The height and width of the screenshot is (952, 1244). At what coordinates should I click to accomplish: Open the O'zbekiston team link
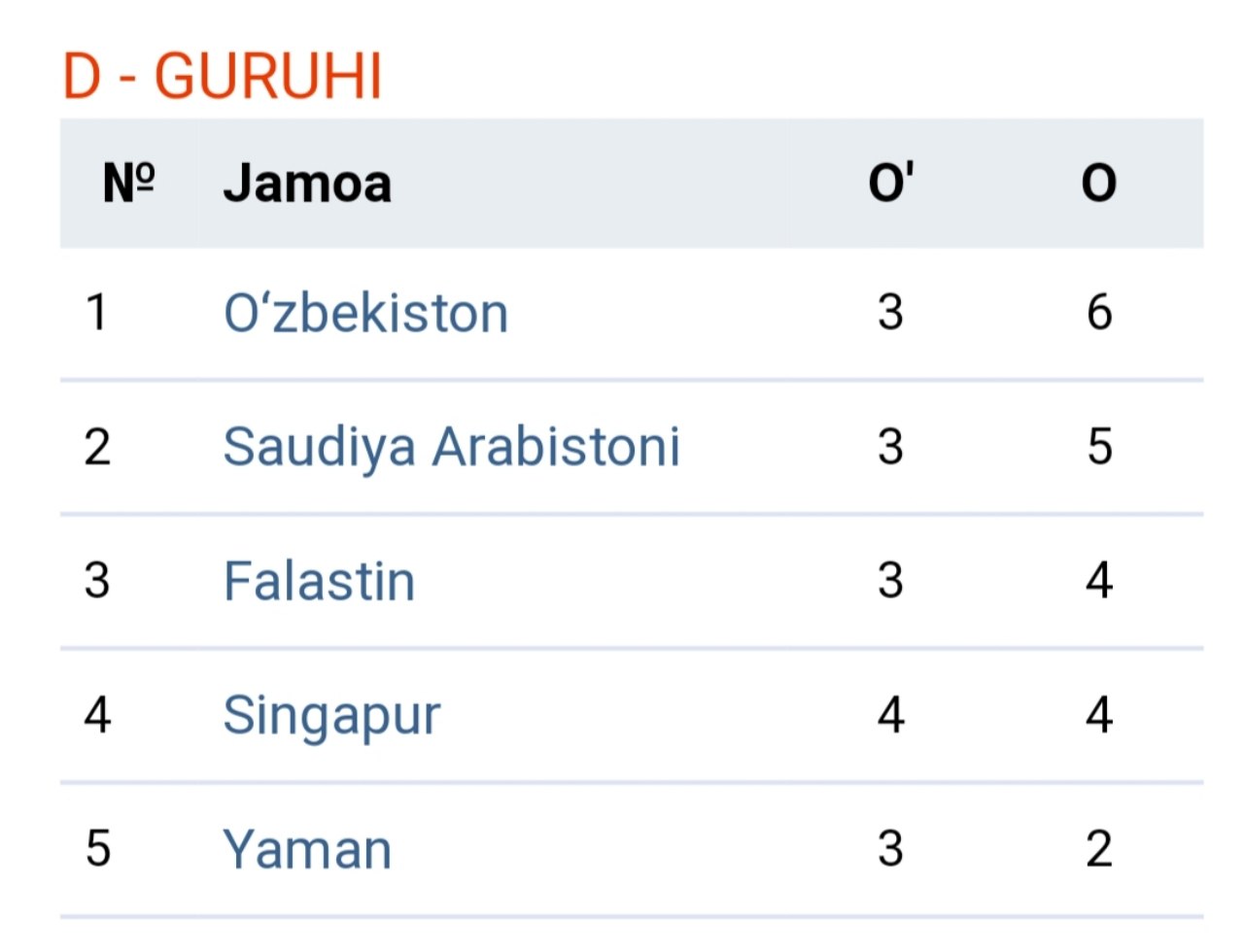pyautogui.click(x=365, y=314)
